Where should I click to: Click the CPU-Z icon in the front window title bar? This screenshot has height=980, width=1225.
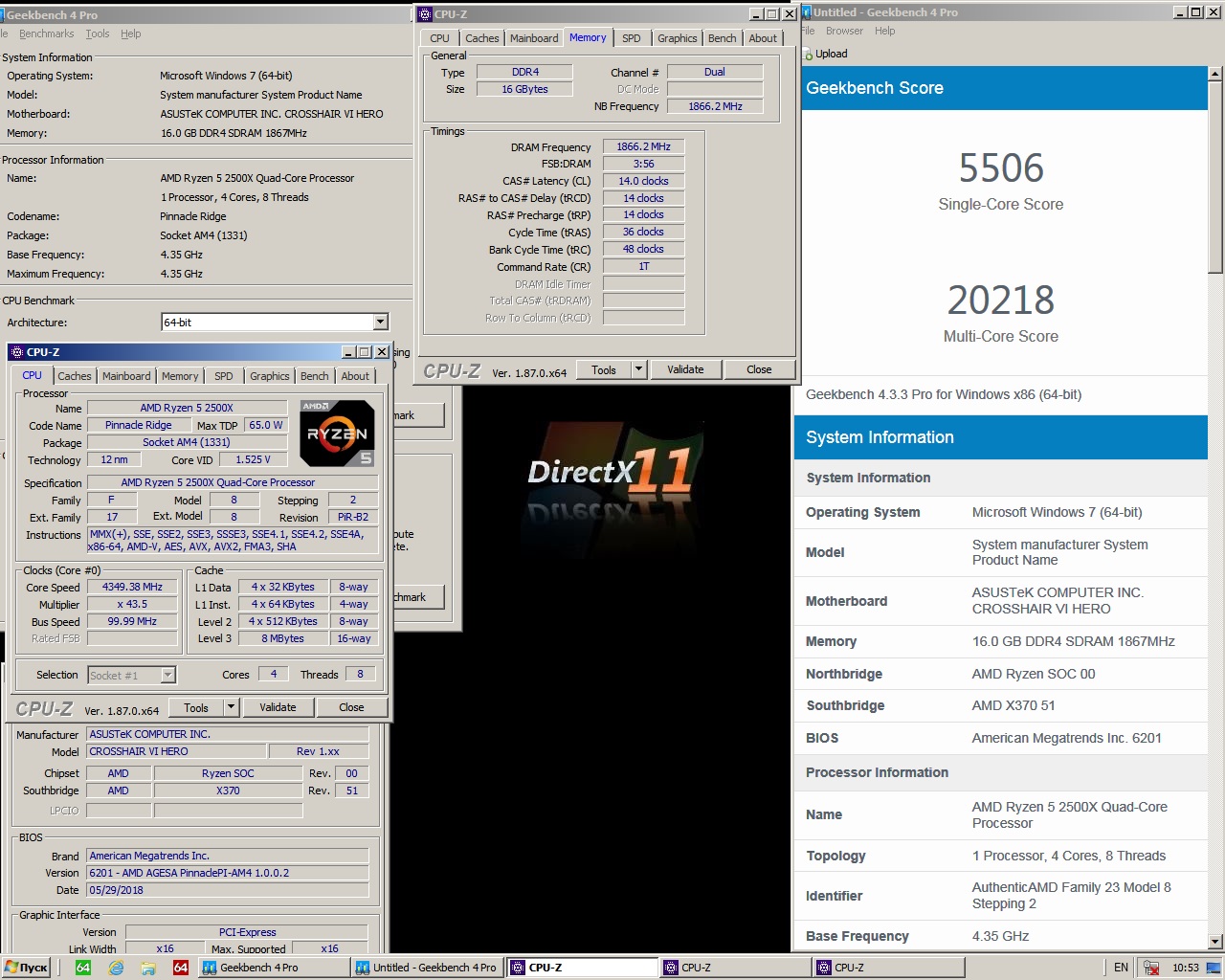coord(17,351)
